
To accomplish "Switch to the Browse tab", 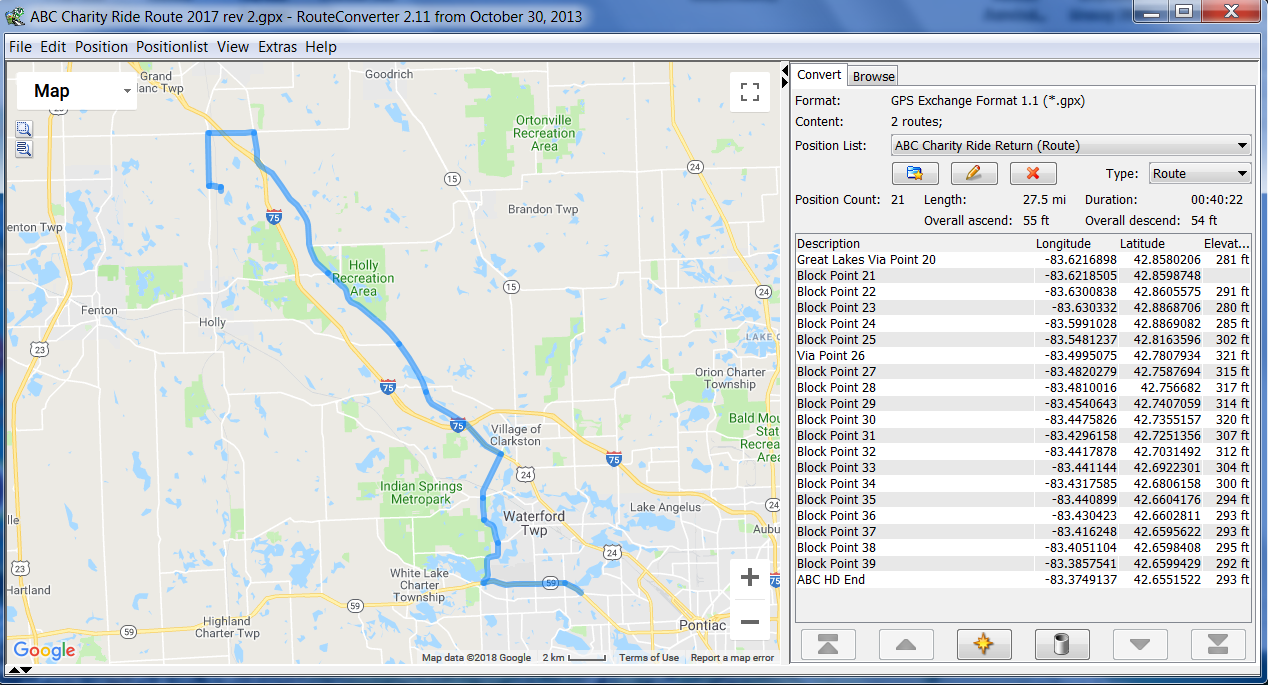I will point(874,76).
